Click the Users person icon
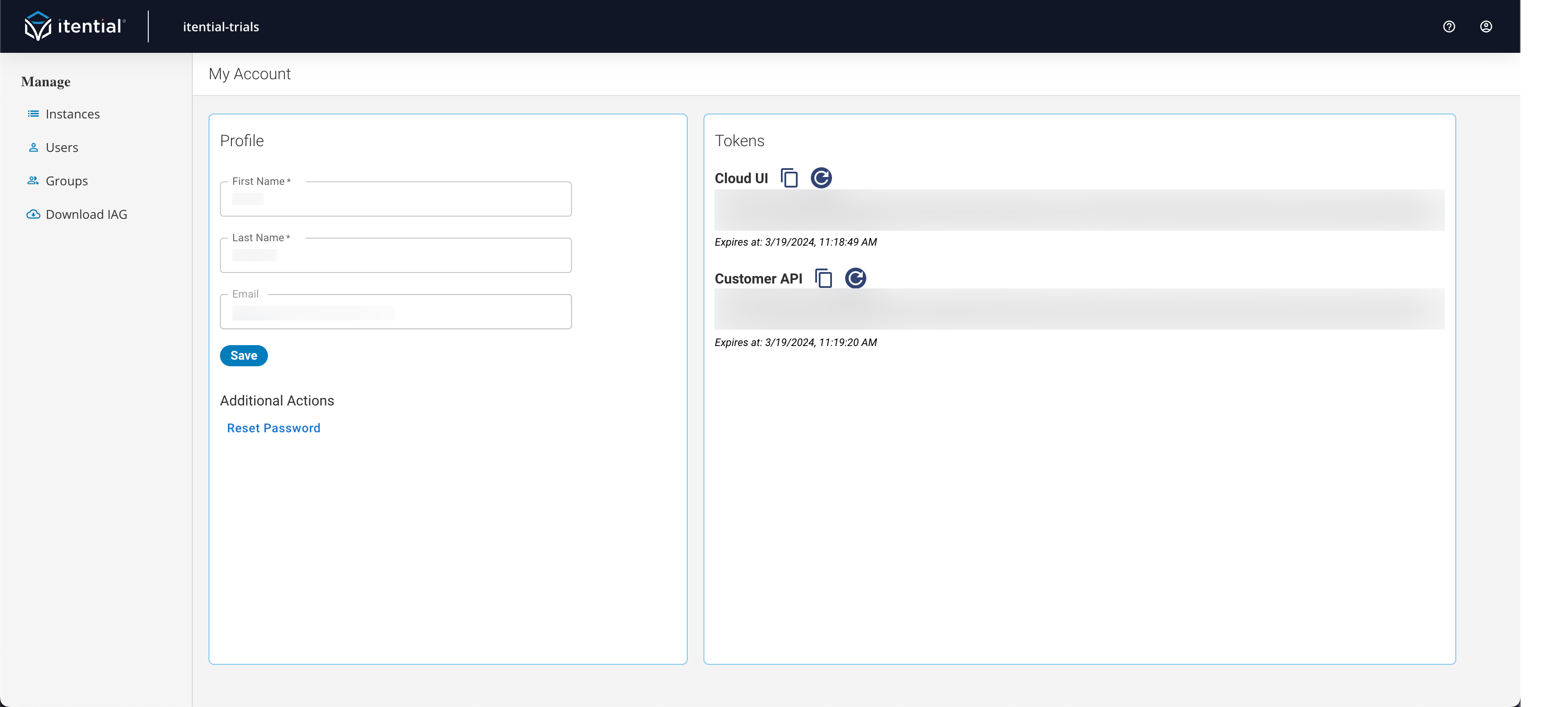 click(x=33, y=147)
